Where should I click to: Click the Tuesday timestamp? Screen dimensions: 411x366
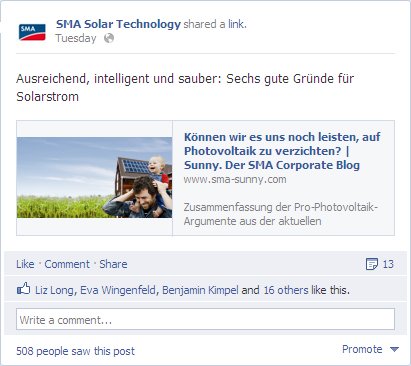pyautogui.click(x=76, y=38)
